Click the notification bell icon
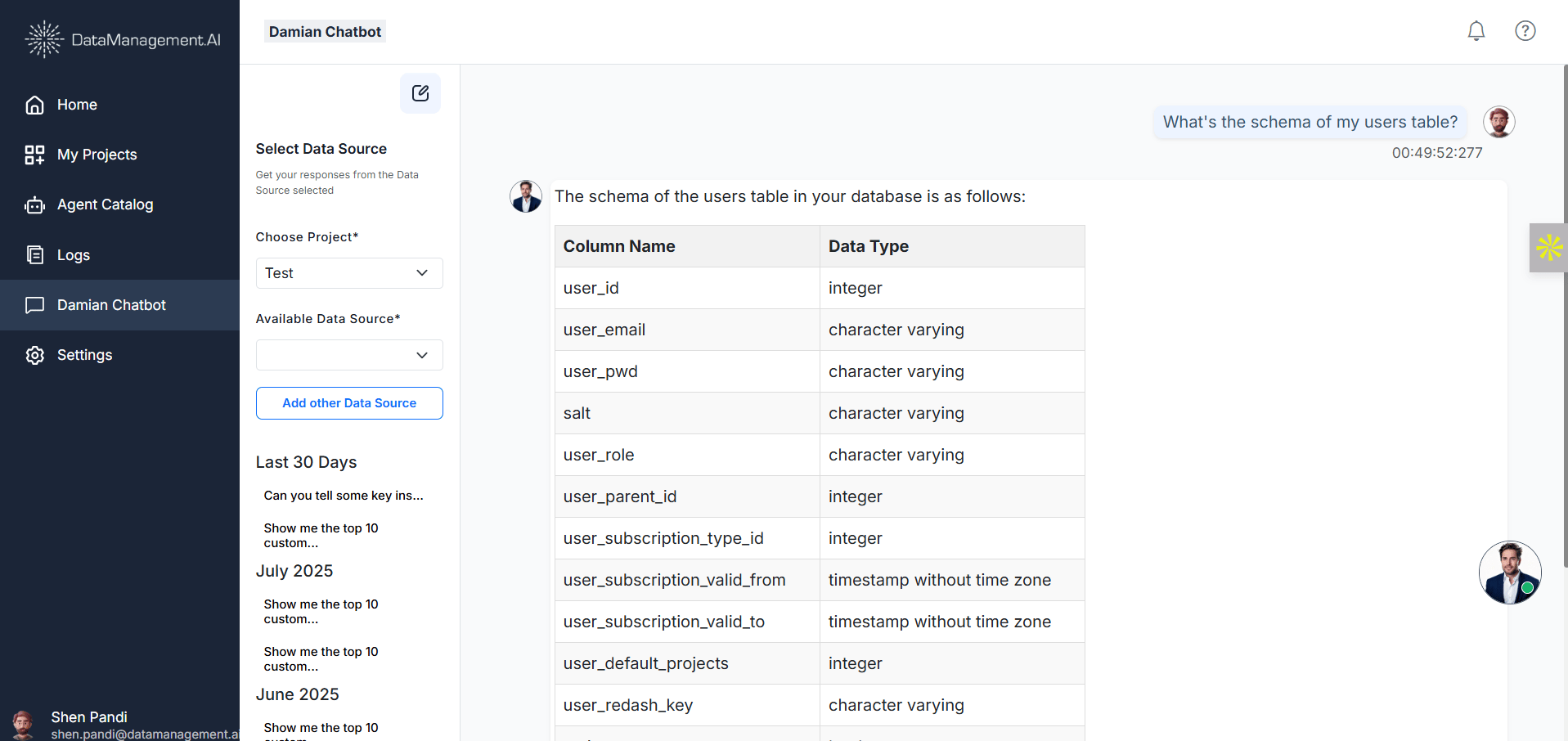1568x741 pixels. coord(1476,31)
